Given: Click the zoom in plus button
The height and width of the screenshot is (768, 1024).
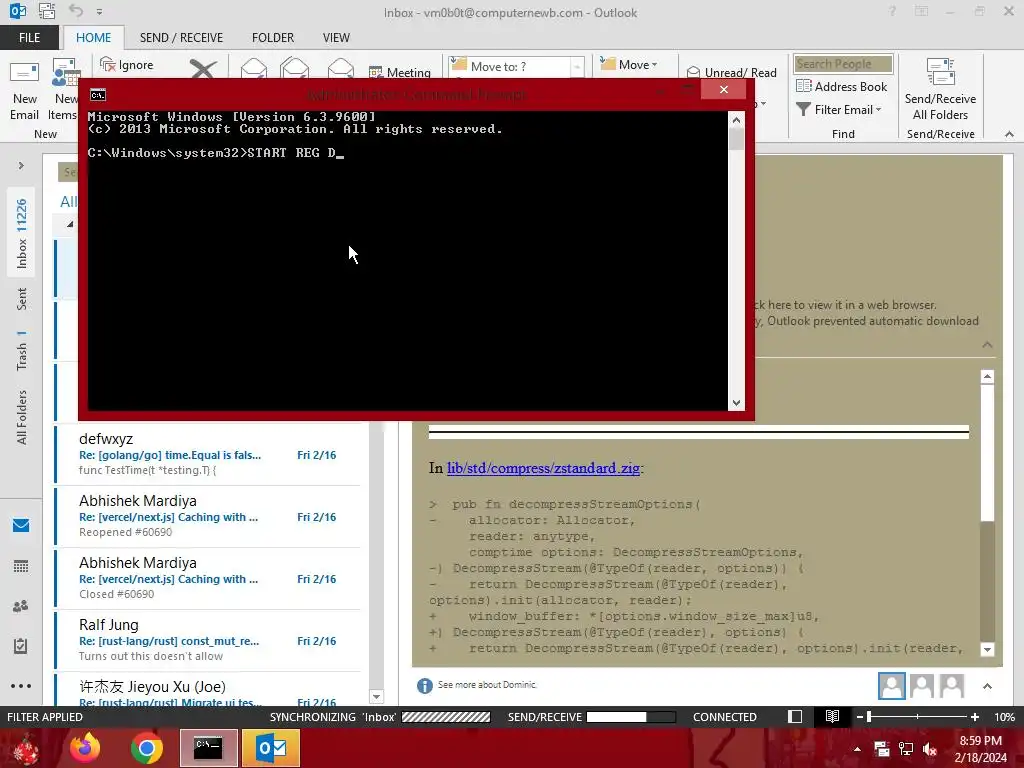Looking at the screenshot, I should [x=974, y=716].
